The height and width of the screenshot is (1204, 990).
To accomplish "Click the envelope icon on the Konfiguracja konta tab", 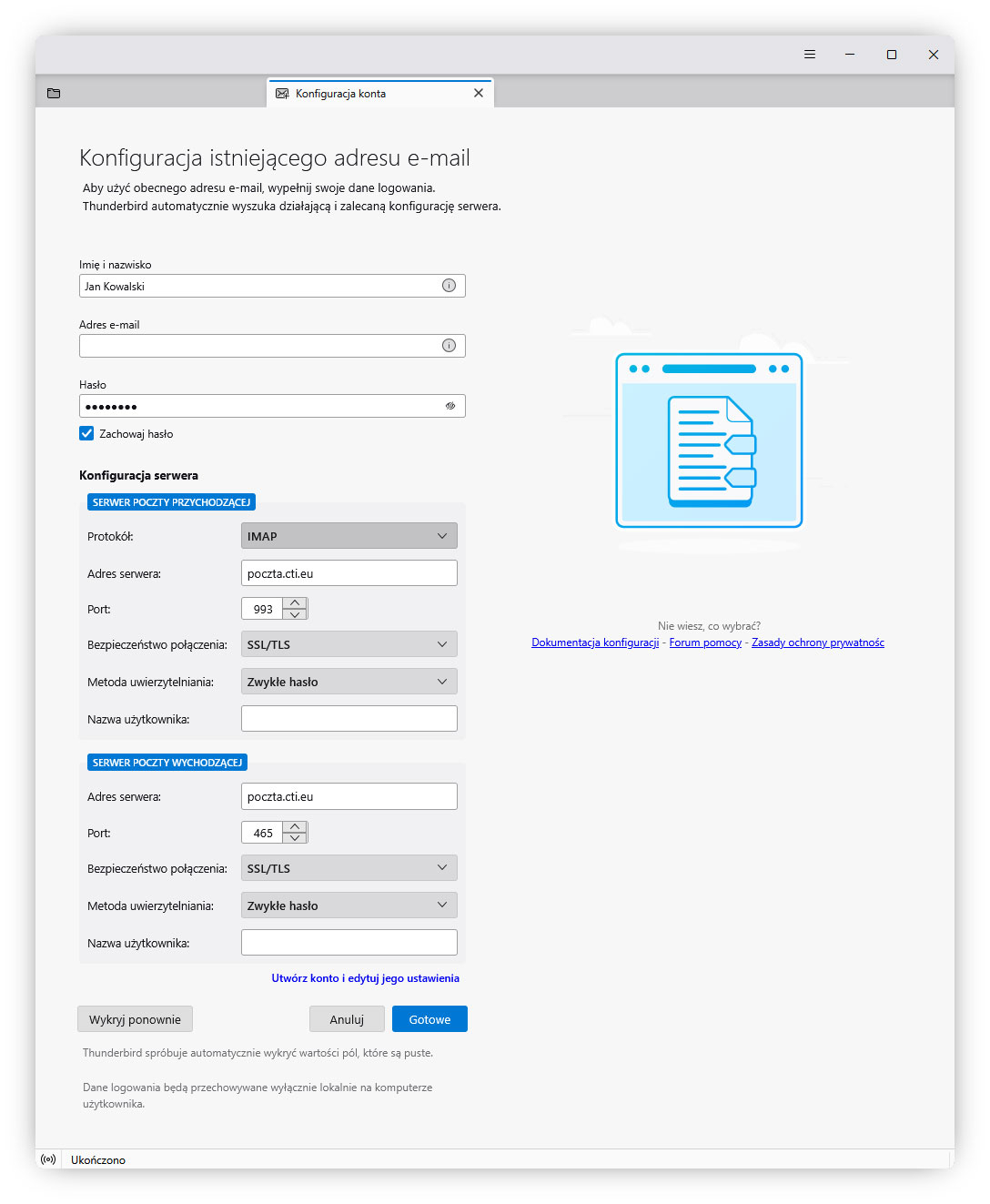I will pos(282,92).
